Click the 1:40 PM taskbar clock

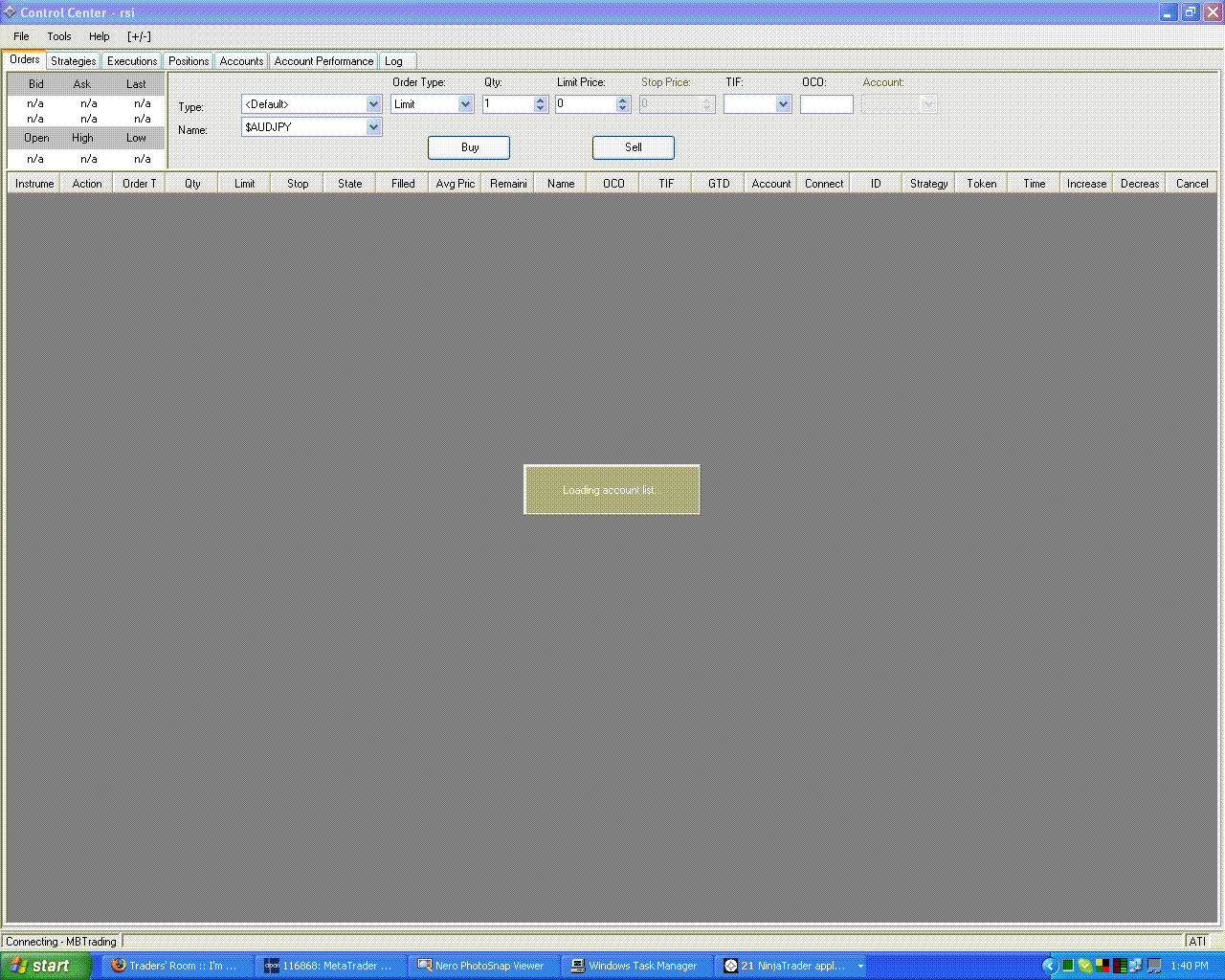click(x=1190, y=966)
